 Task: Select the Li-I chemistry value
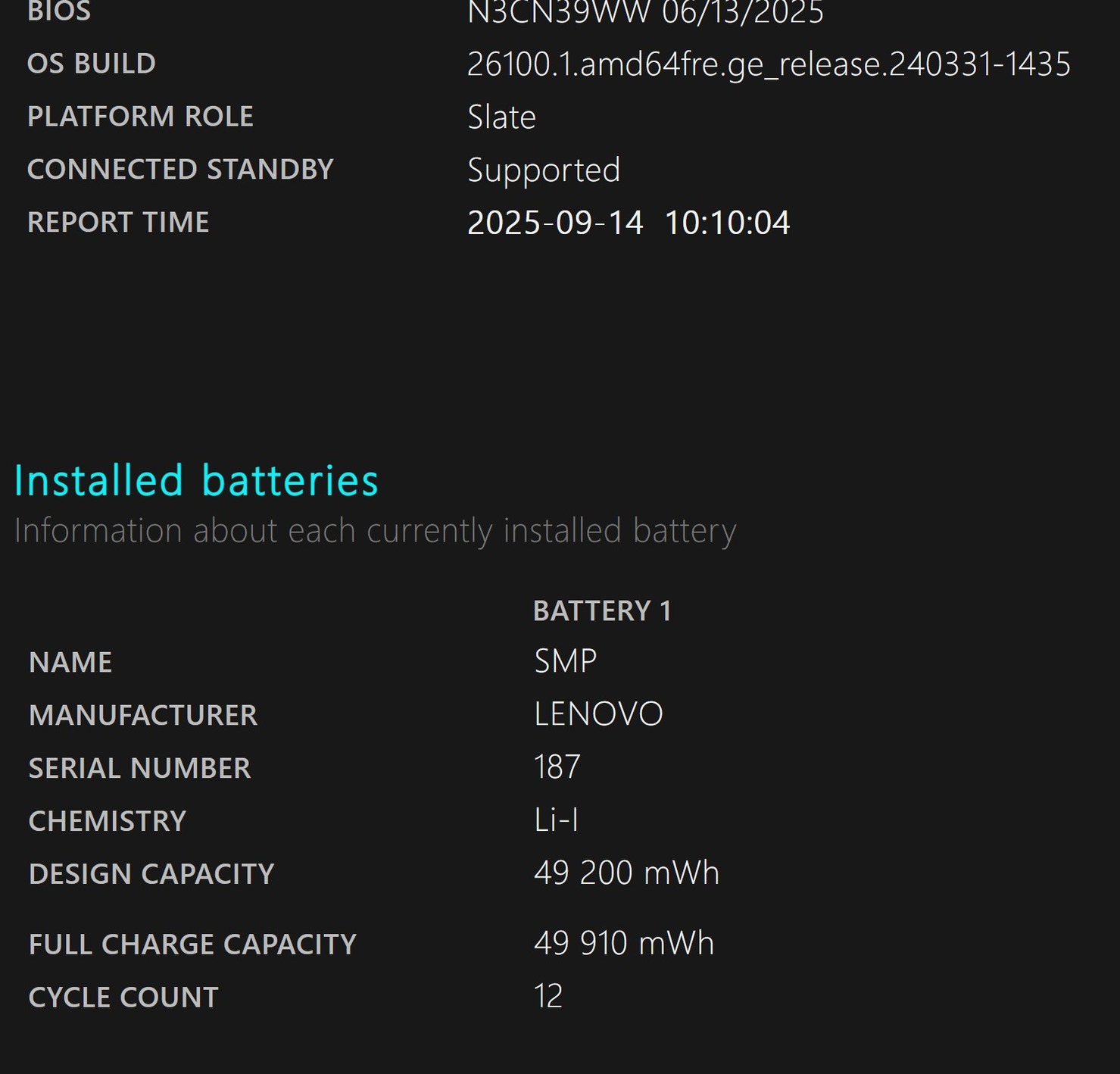(556, 820)
